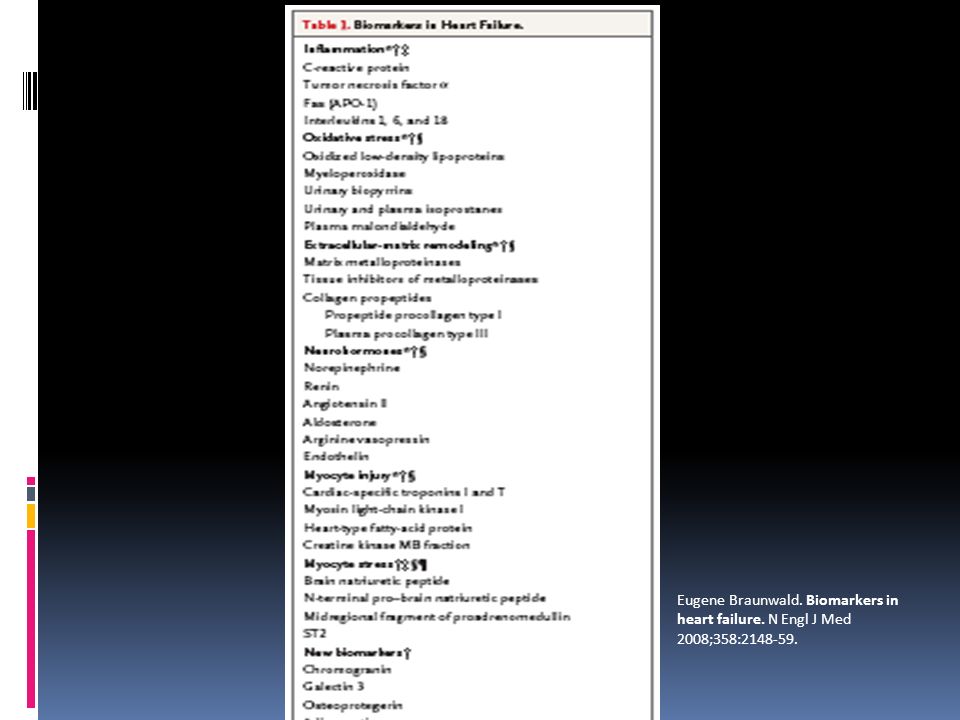Select 'Collagen propeptides' entry

(367, 298)
